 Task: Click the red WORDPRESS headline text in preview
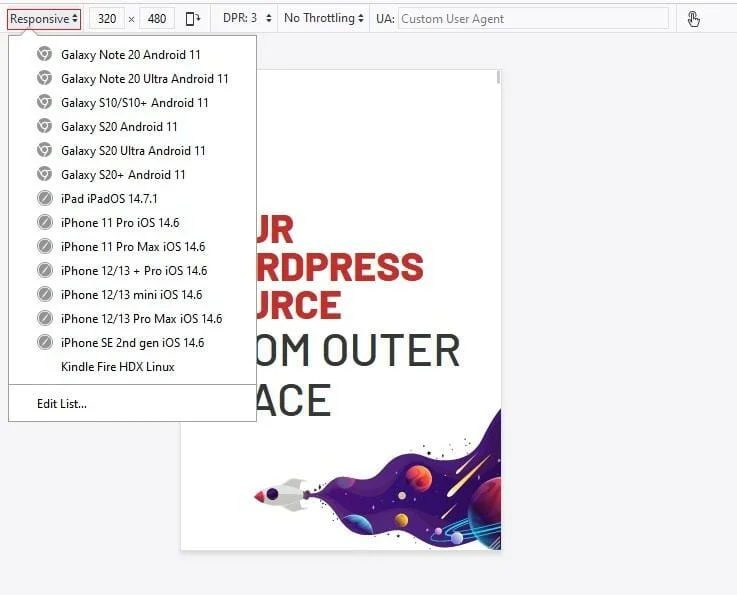pyautogui.click(x=340, y=267)
